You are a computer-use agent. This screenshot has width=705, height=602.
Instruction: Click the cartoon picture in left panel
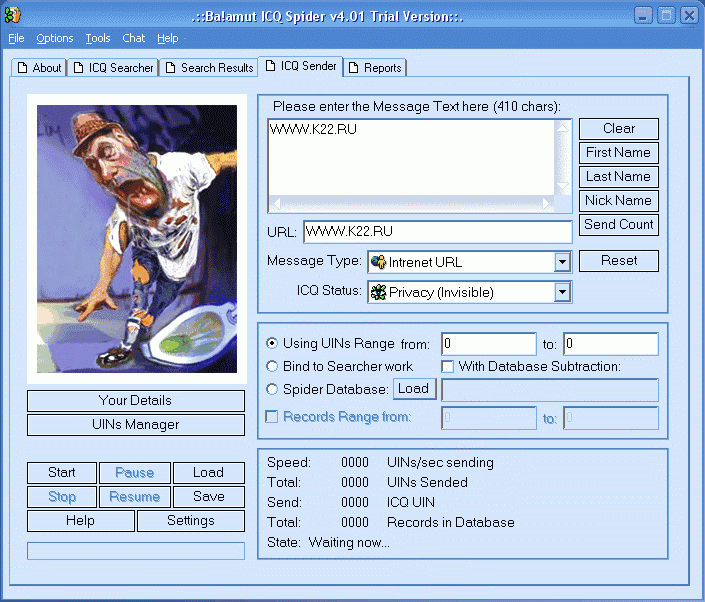137,239
